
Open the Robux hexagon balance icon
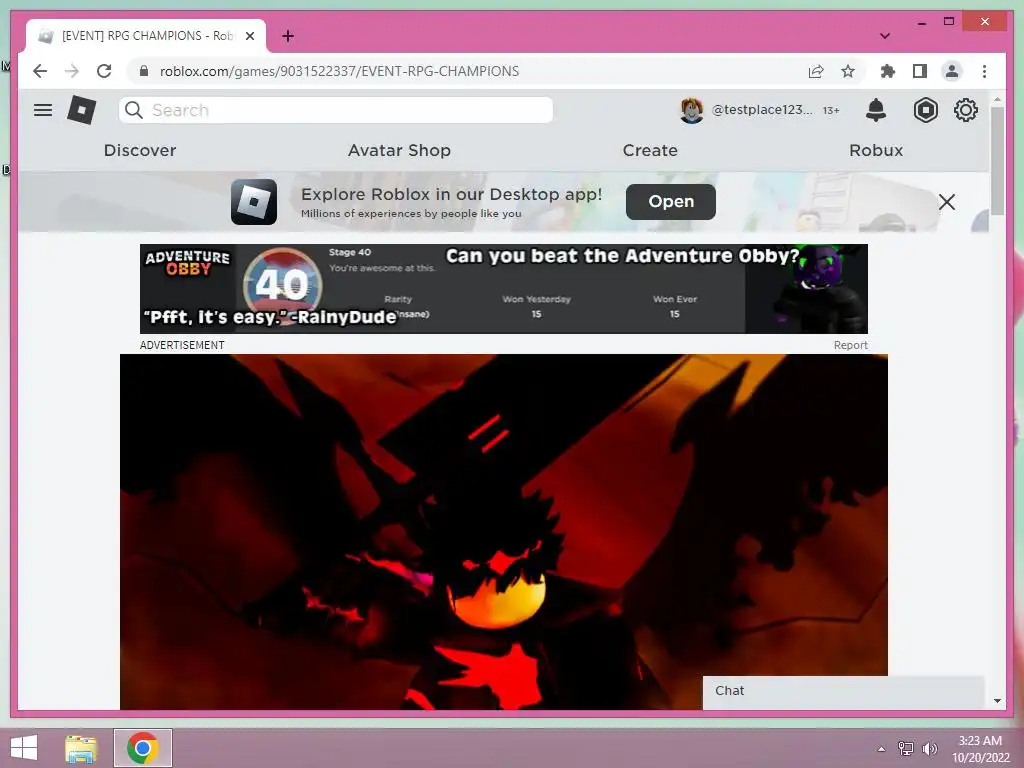click(925, 110)
